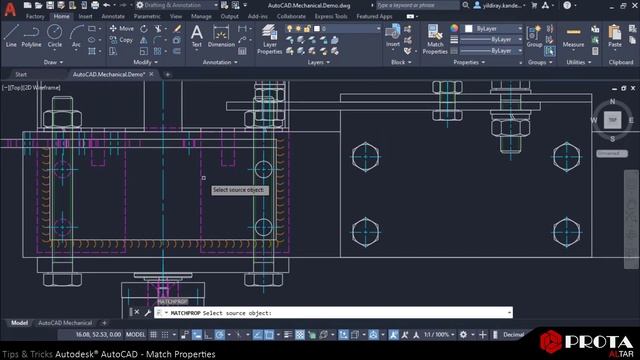The image size is (640, 360).
Task: Click the command line wrench icon
Action: click(147, 313)
